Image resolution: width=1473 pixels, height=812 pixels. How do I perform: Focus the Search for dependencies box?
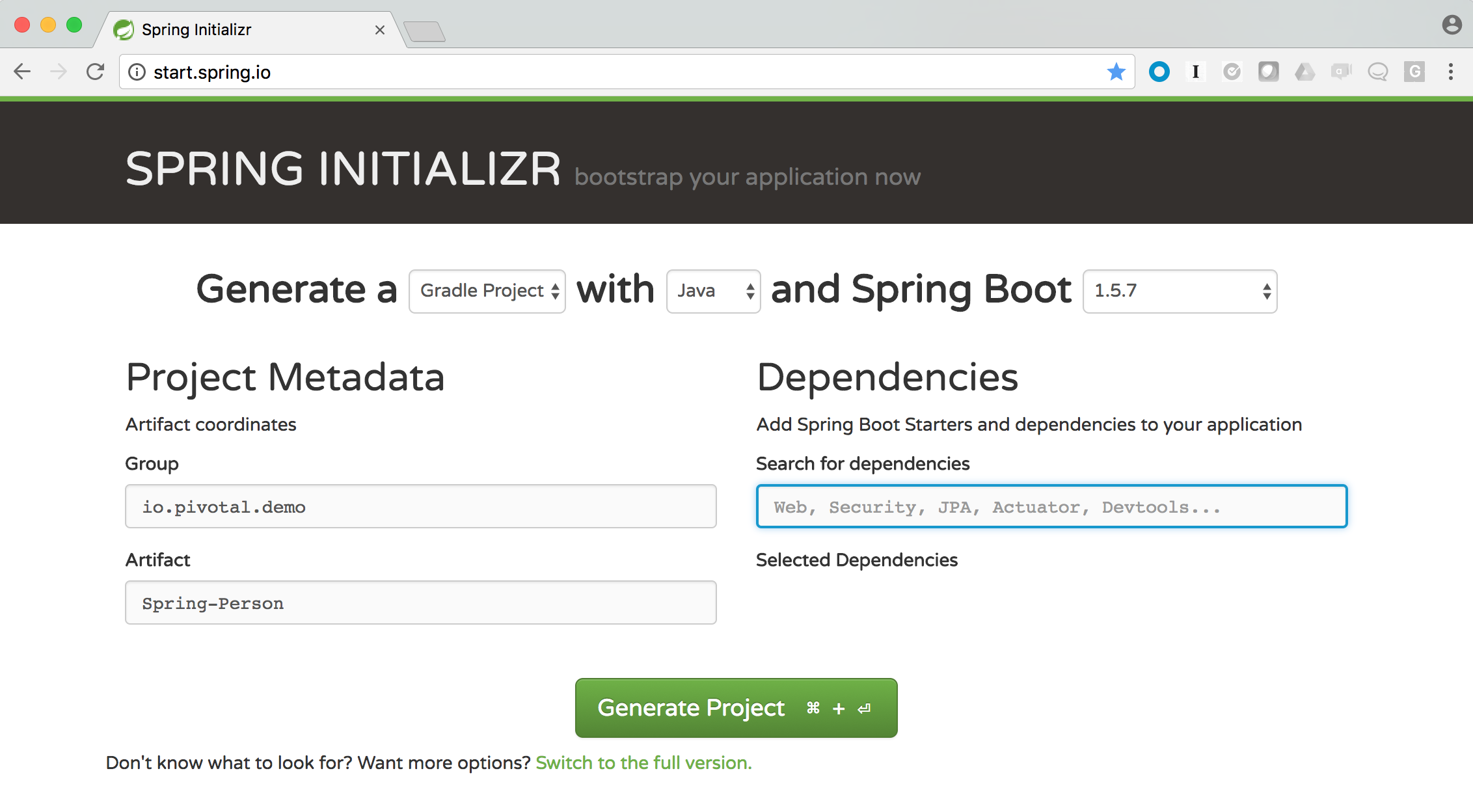[1051, 506]
